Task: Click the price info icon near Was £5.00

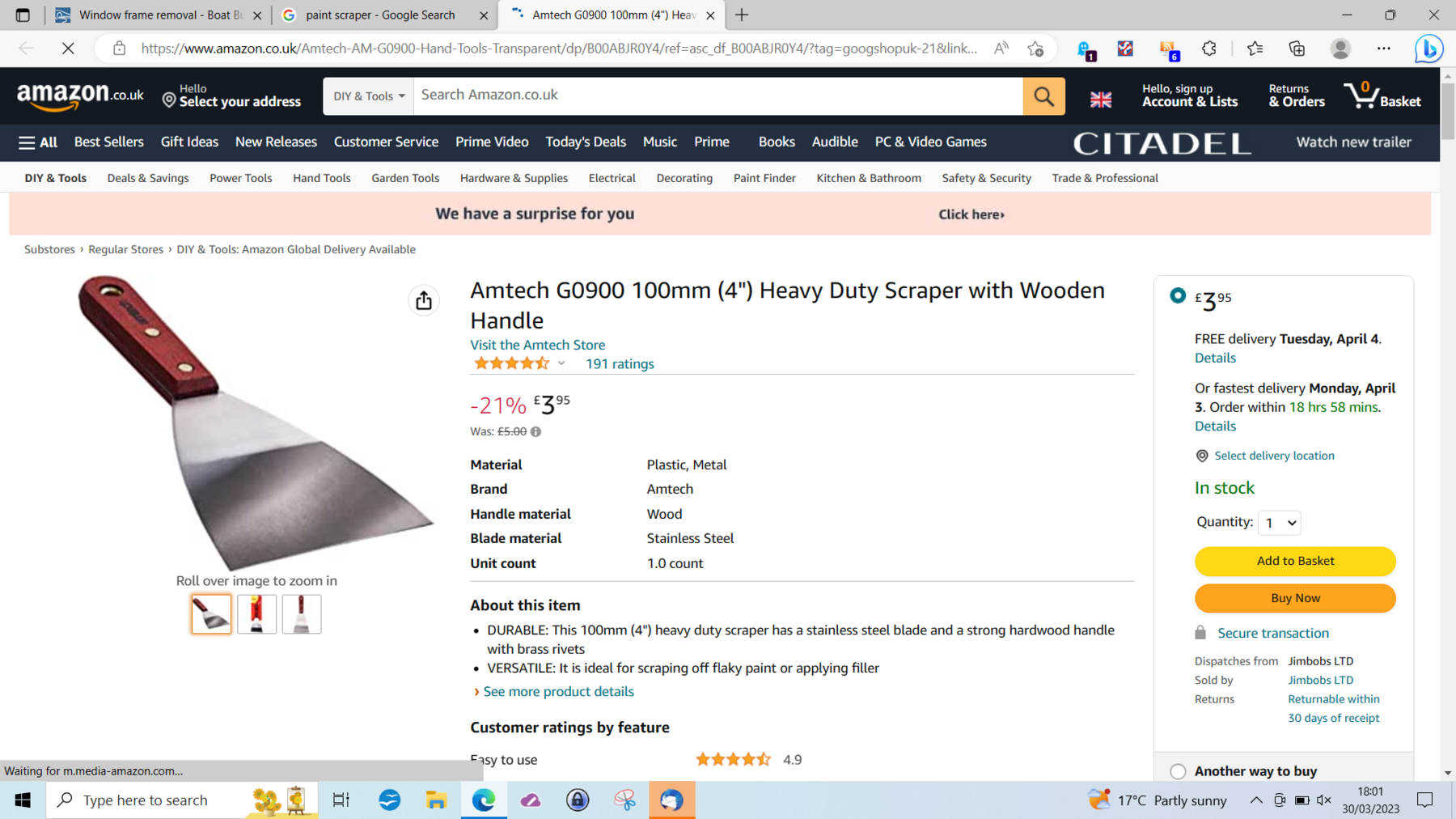Action: 536,432
